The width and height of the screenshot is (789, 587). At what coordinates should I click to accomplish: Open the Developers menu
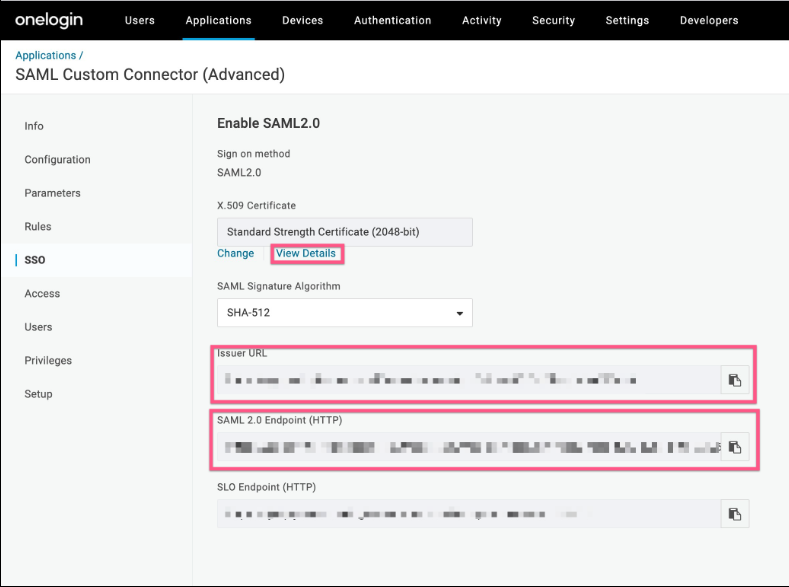pyautogui.click(x=709, y=20)
